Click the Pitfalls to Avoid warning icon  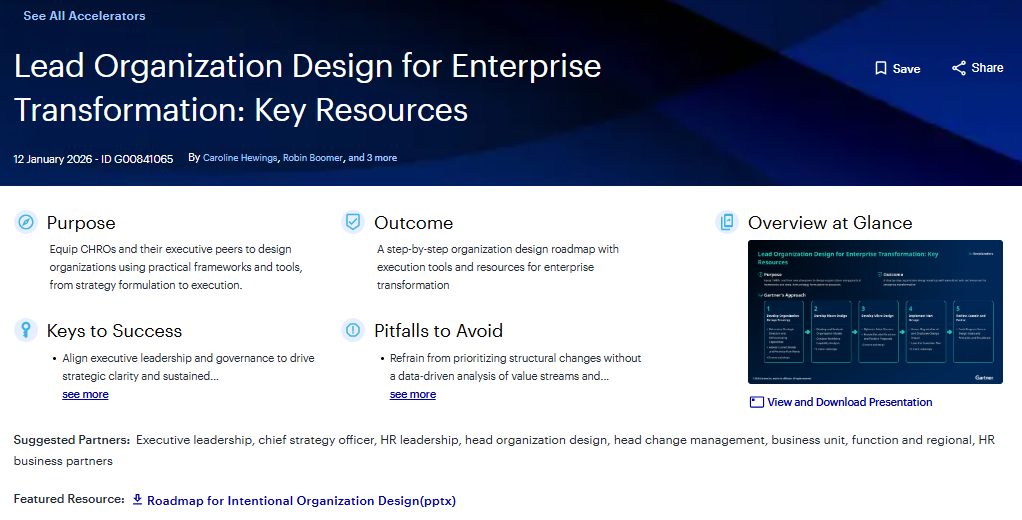pos(352,330)
